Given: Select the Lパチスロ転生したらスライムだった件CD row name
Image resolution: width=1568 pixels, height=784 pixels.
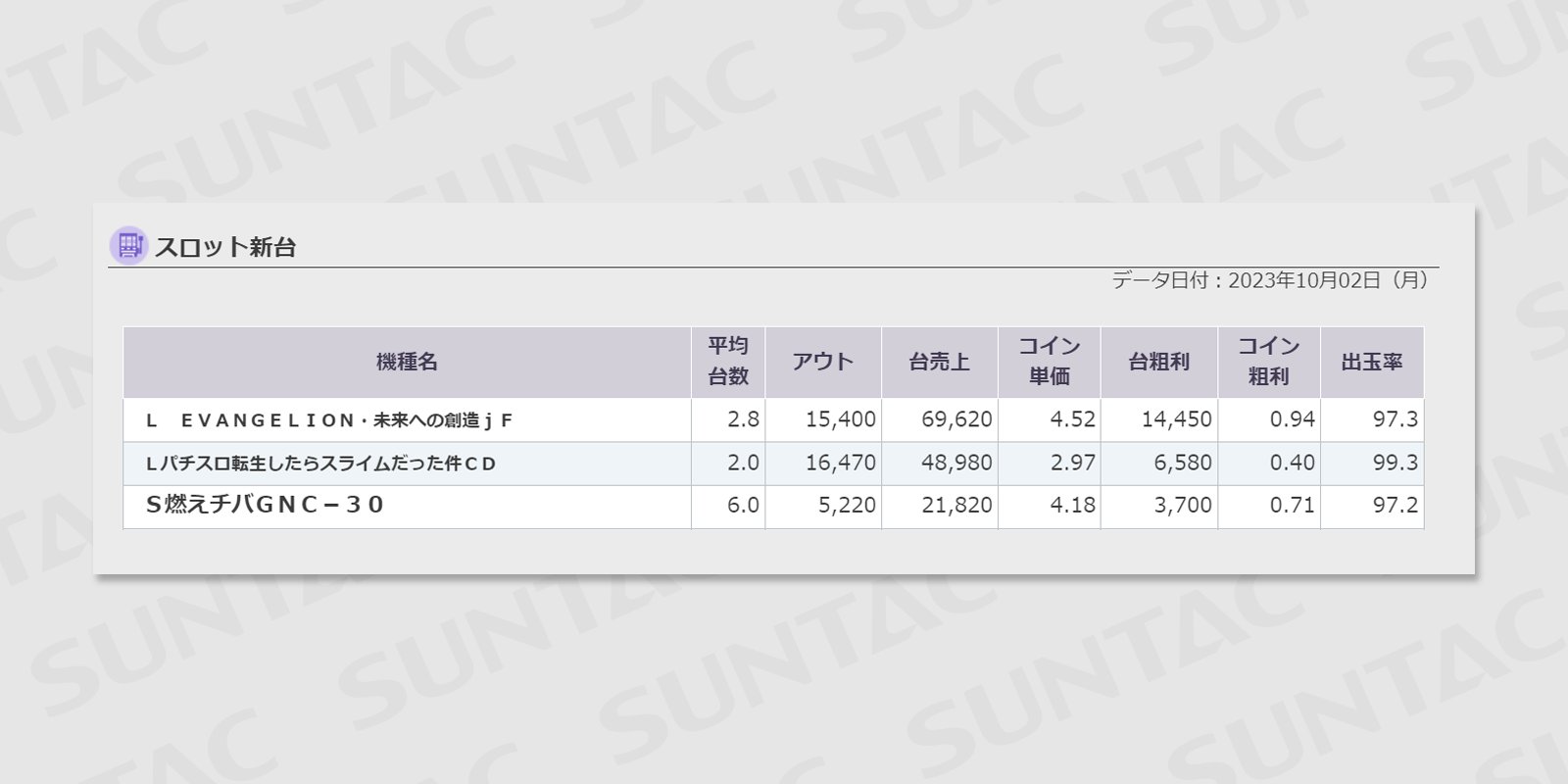Looking at the screenshot, I should click(321, 464).
